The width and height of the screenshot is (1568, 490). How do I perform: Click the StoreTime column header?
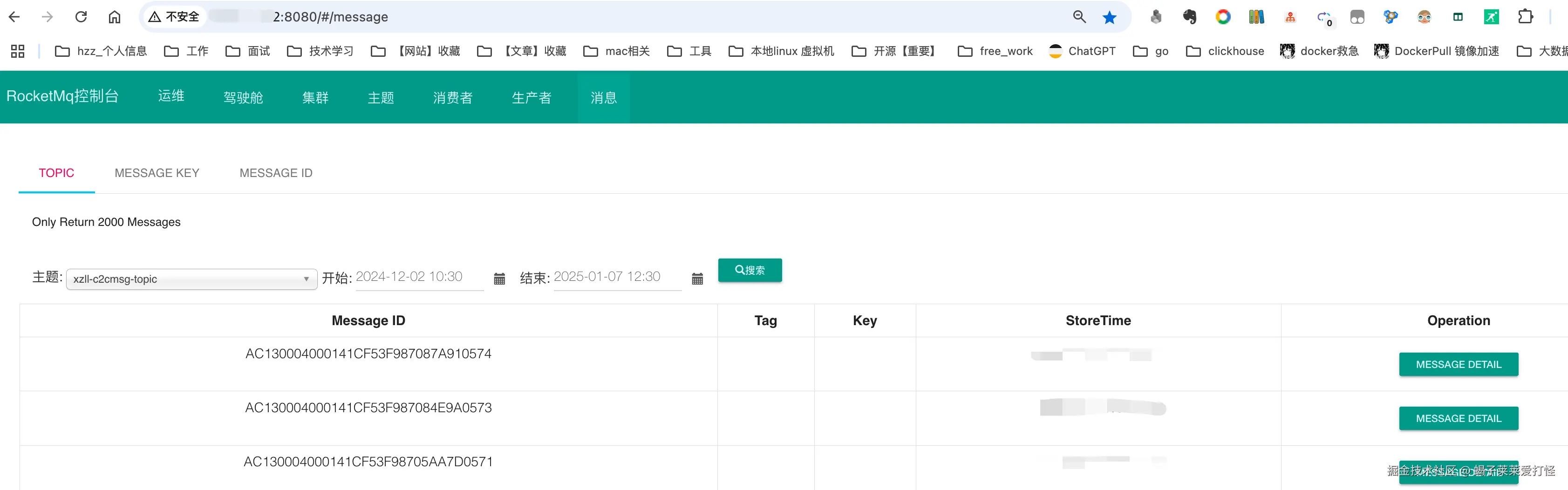point(1098,321)
